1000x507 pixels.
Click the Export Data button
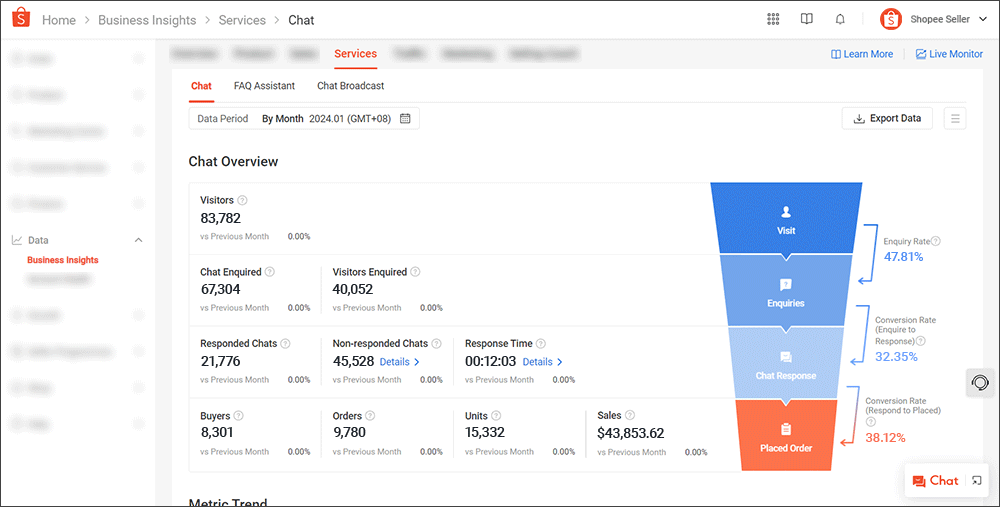pyautogui.click(x=886, y=119)
